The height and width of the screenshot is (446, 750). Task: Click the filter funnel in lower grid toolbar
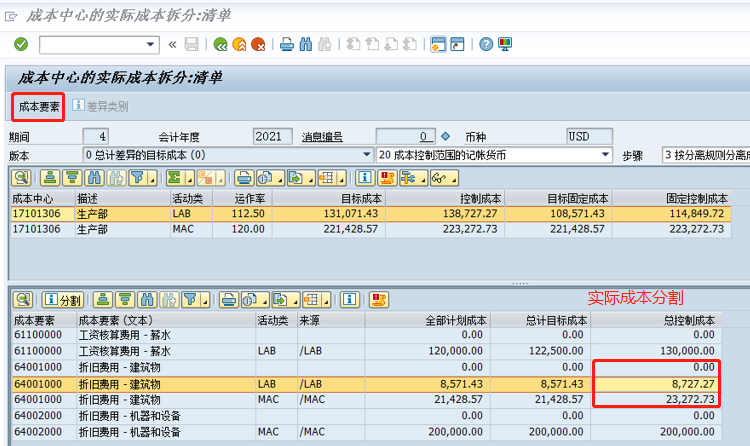pos(191,300)
